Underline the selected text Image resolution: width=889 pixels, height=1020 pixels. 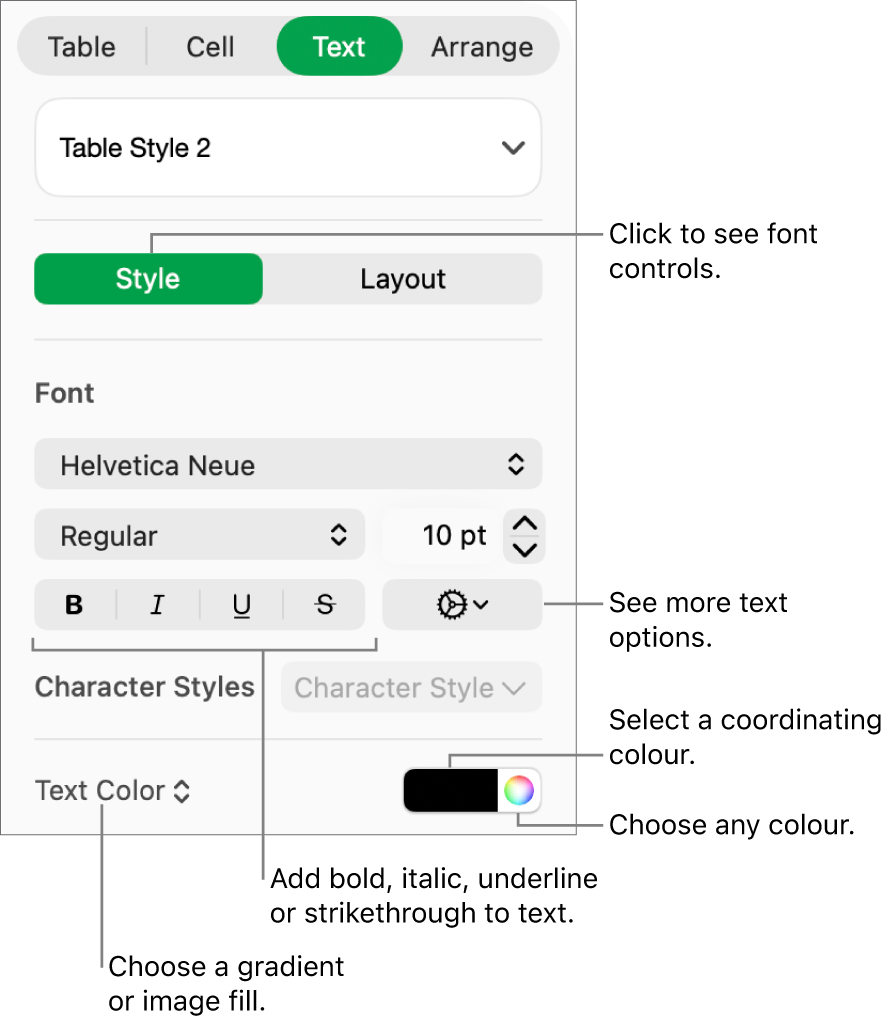tap(240, 604)
